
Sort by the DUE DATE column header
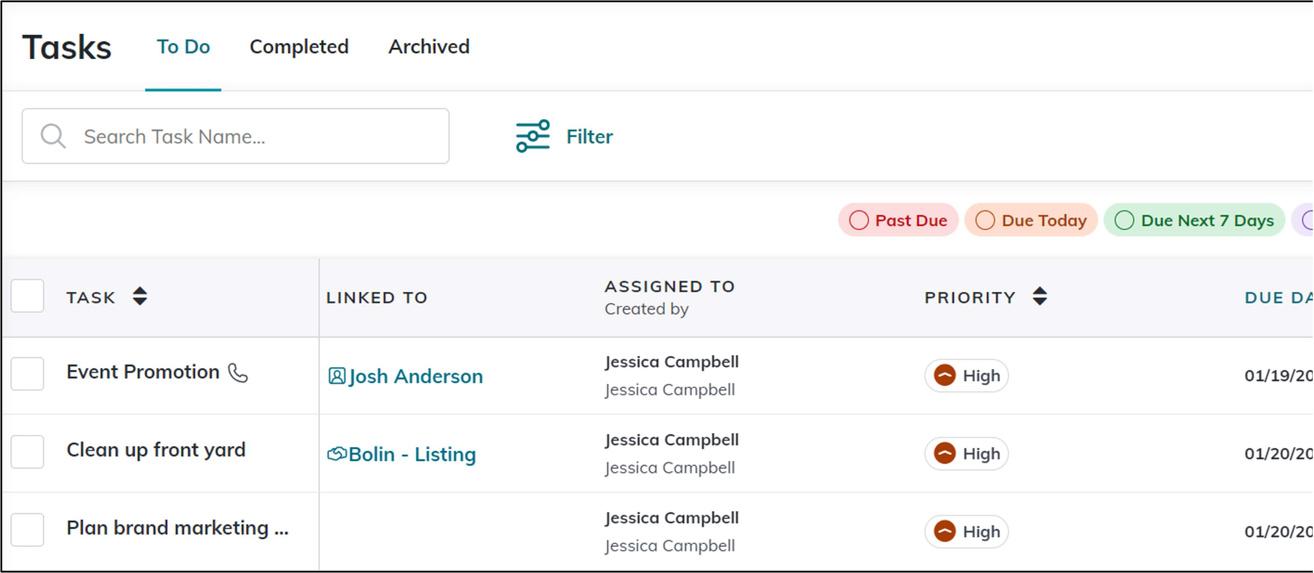pos(1277,297)
